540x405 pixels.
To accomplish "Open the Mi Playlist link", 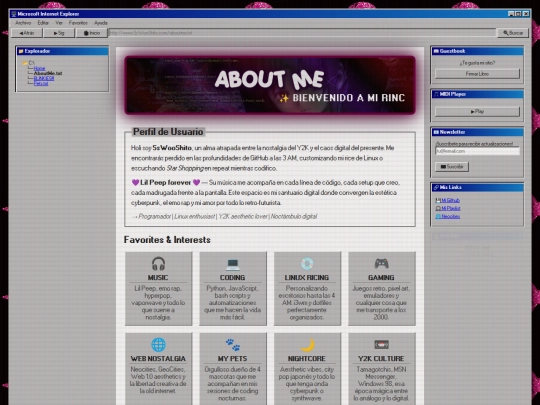I will 448,208.
